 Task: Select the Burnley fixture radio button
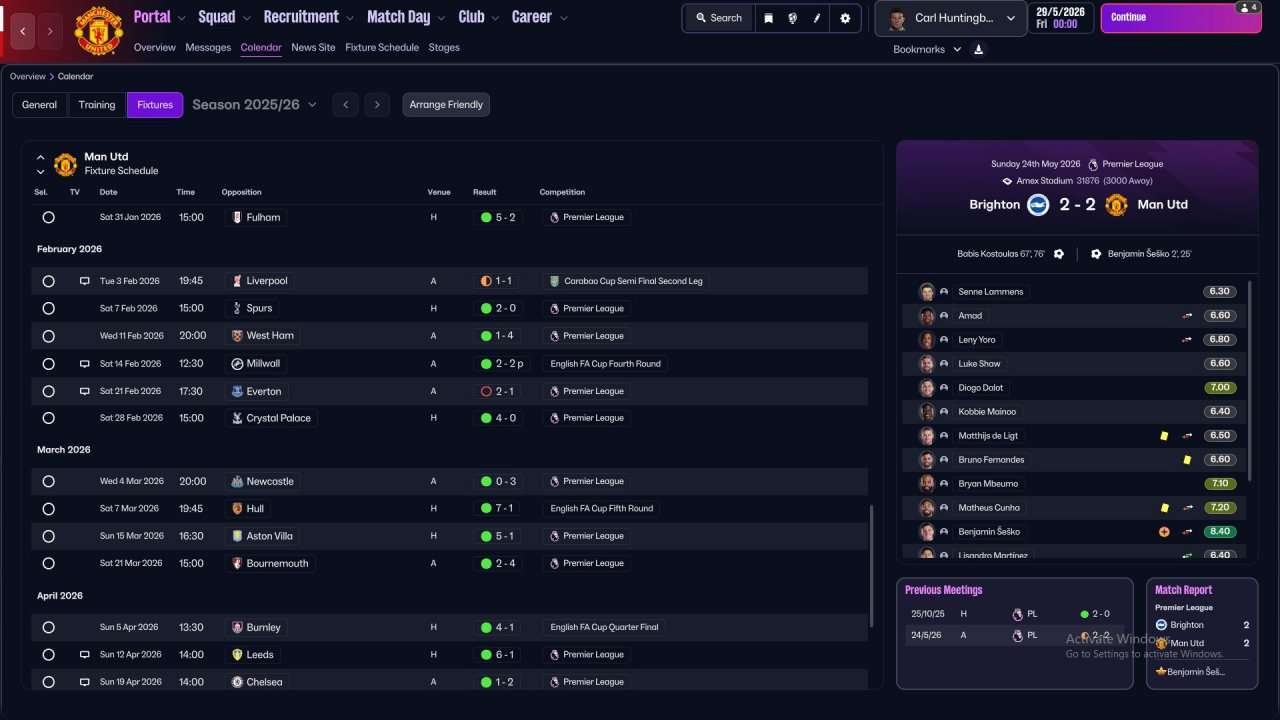[x=48, y=627]
